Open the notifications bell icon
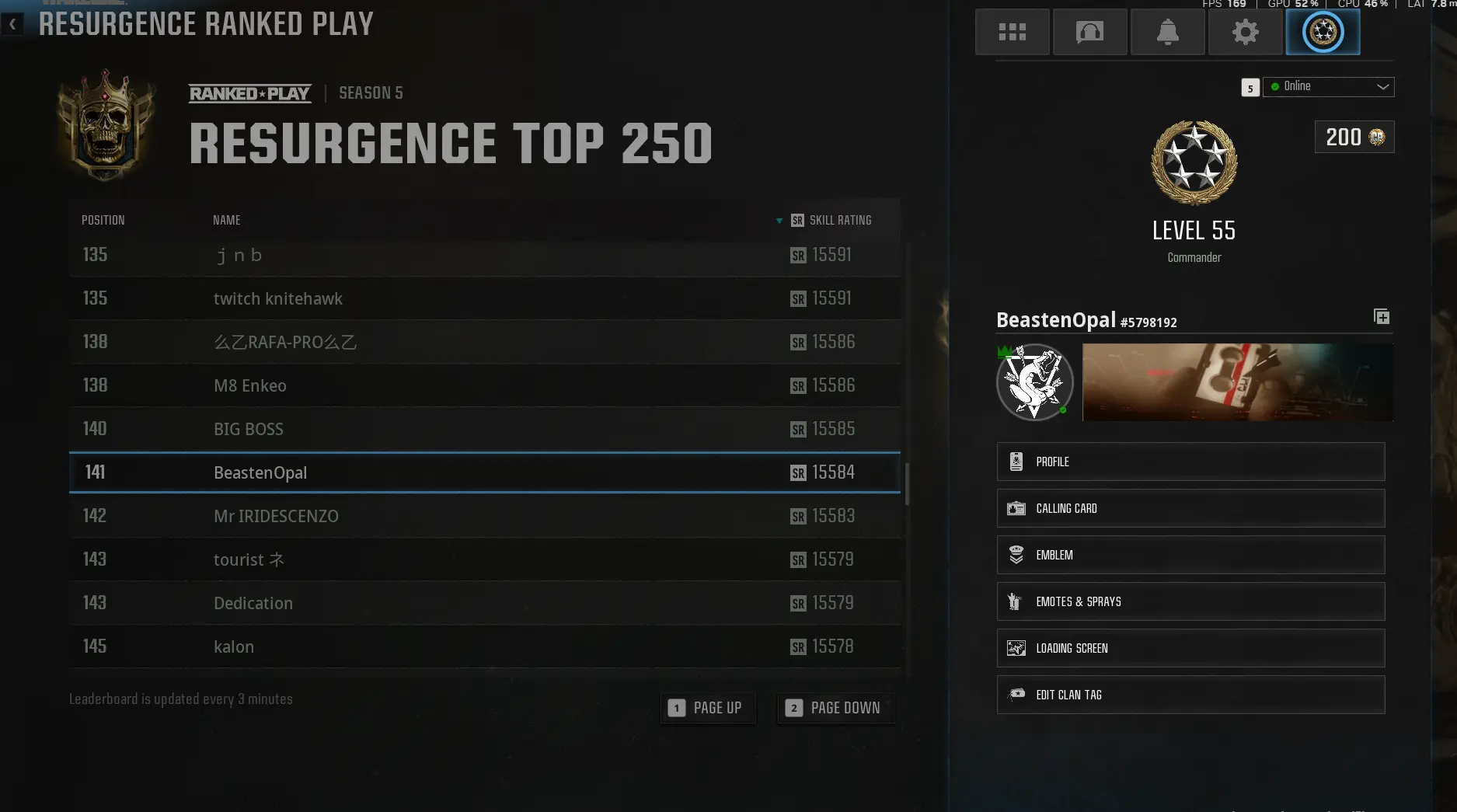 1167,32
